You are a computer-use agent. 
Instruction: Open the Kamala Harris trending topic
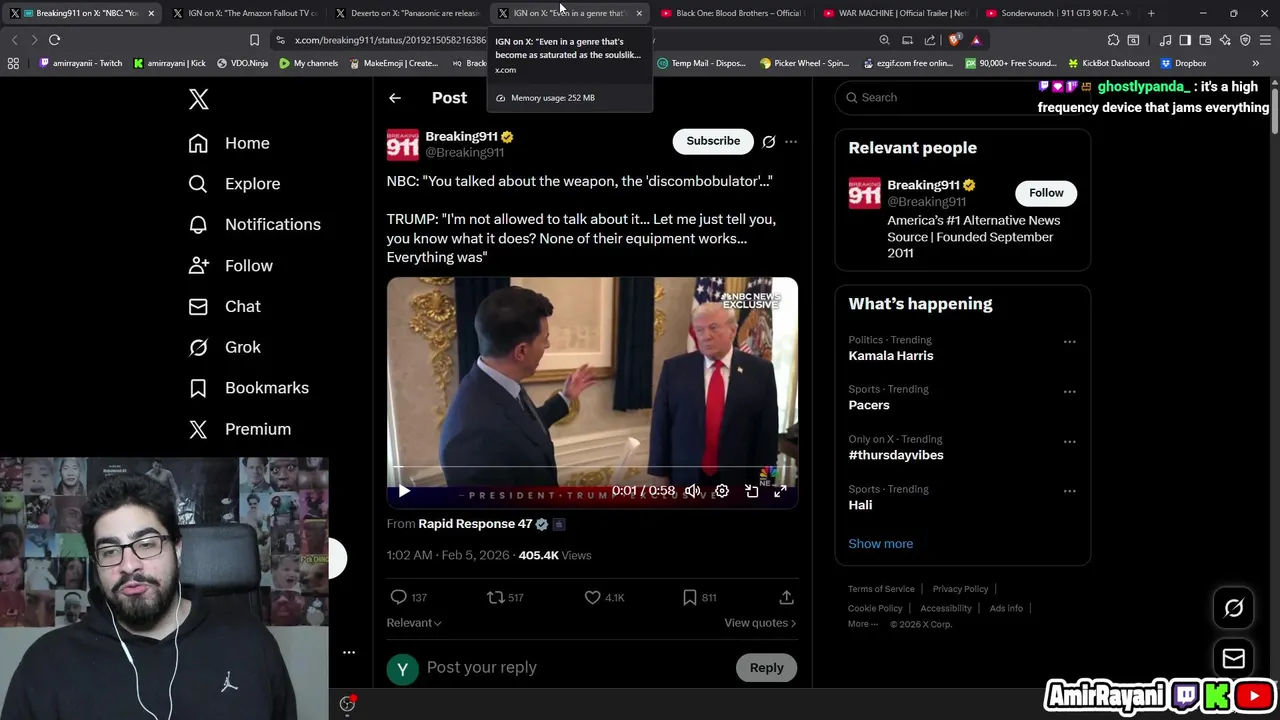pos(891,356)
